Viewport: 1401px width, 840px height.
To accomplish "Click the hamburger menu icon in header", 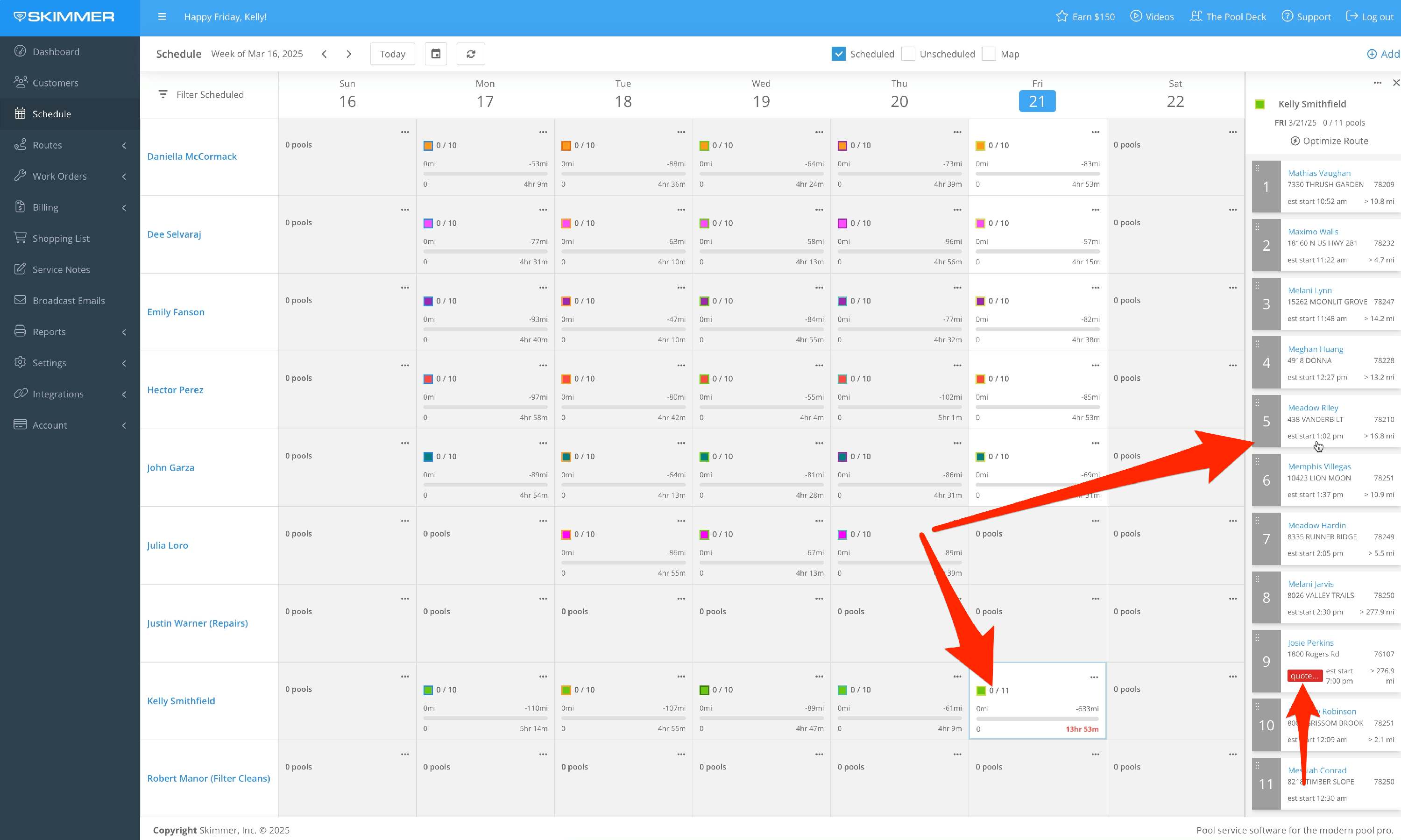I will (x=162, y=16).
